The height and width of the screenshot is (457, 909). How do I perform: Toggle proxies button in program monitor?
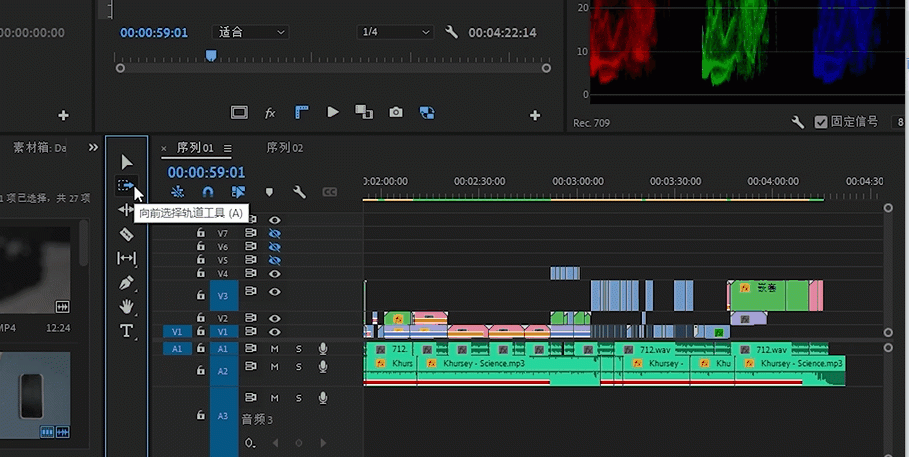click(x=427, y=113)
